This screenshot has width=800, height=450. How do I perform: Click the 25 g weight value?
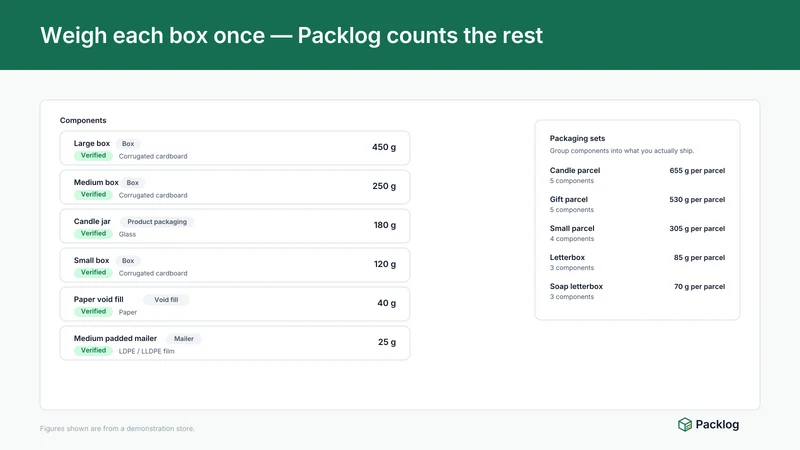387,342
